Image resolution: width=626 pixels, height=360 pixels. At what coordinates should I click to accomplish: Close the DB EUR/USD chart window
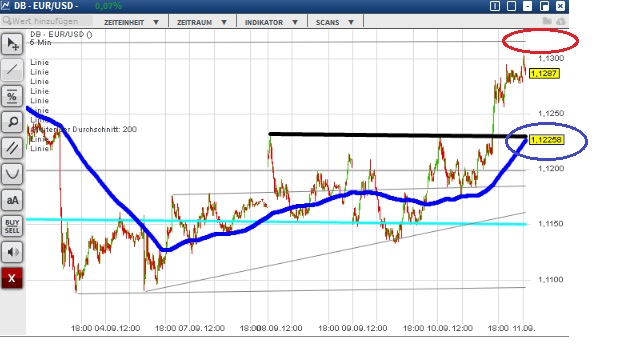[561, 6]
